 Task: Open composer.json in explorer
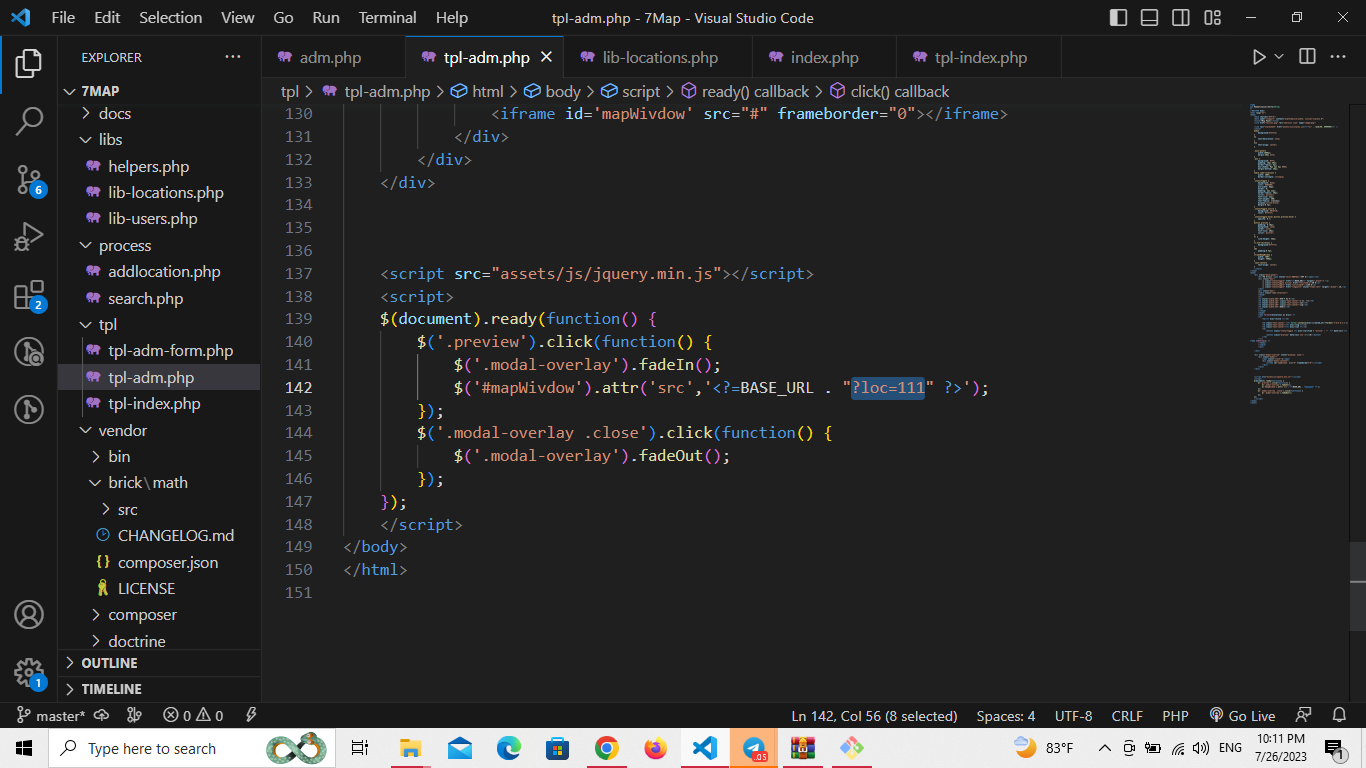[160, 563]
